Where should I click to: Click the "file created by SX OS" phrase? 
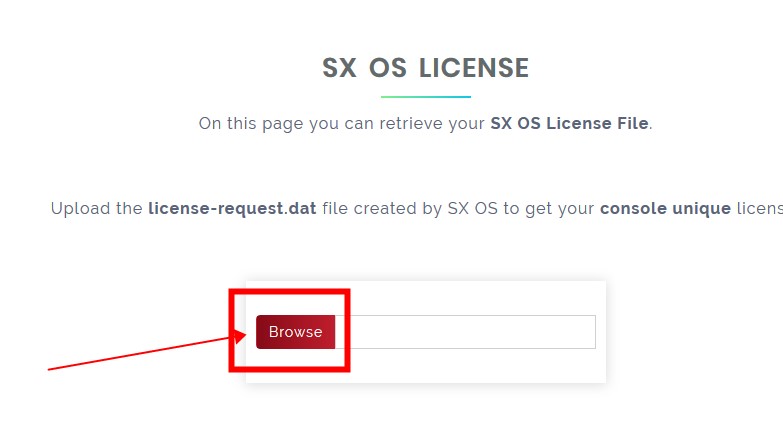tap(409, 208)
